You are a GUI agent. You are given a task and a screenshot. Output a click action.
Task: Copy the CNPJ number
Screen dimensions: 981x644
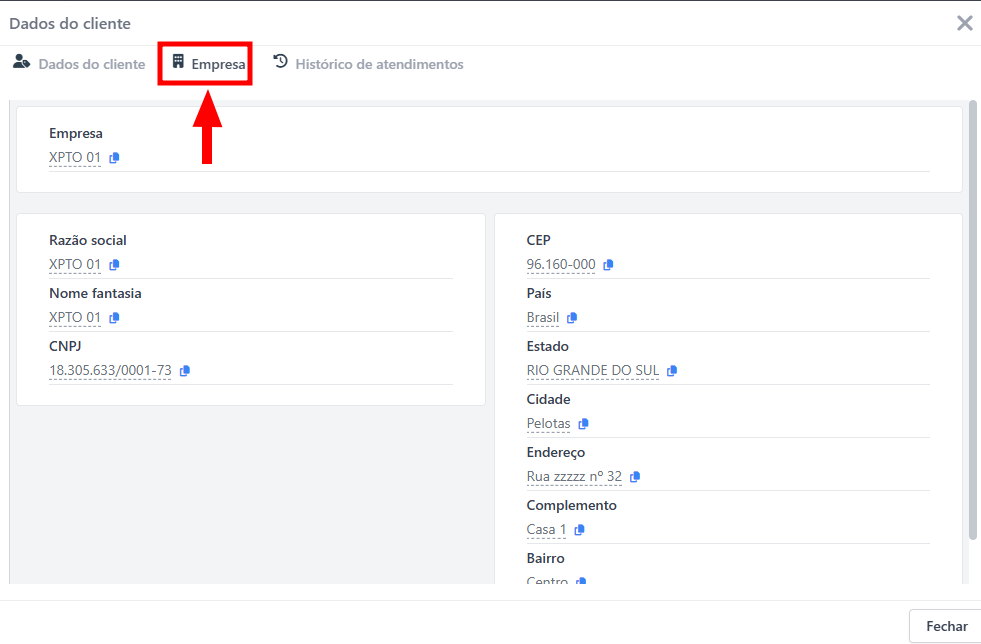click(185, 371)
